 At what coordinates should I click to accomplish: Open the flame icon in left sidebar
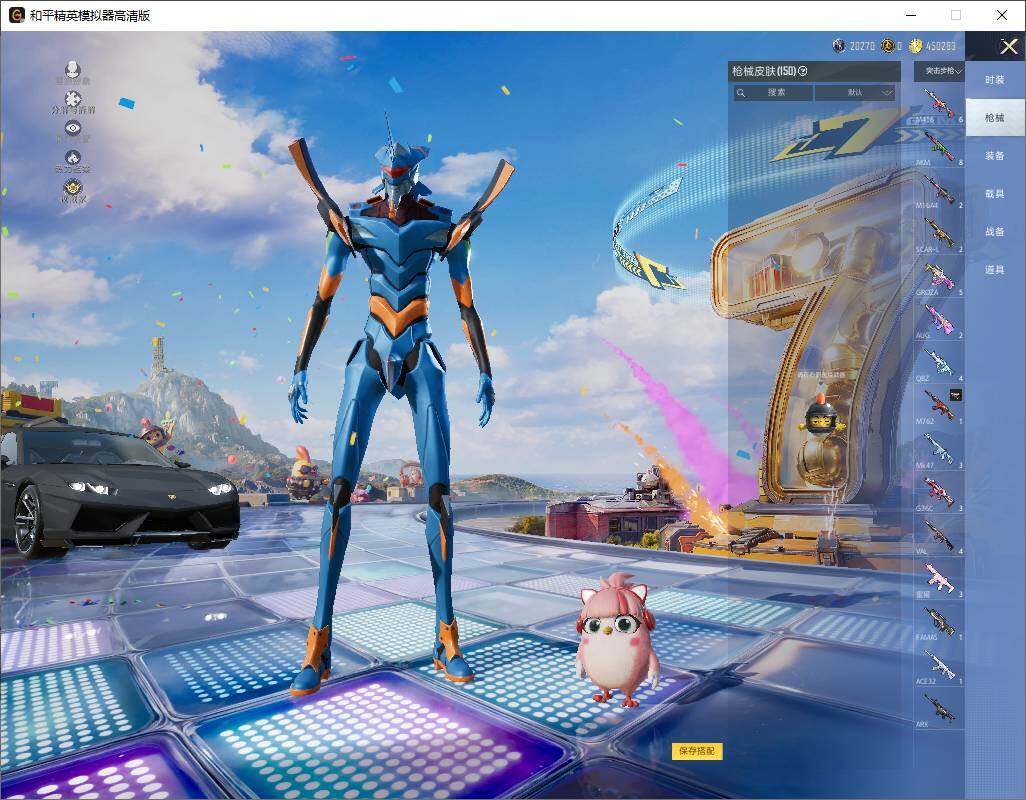[x=73, y=158]
